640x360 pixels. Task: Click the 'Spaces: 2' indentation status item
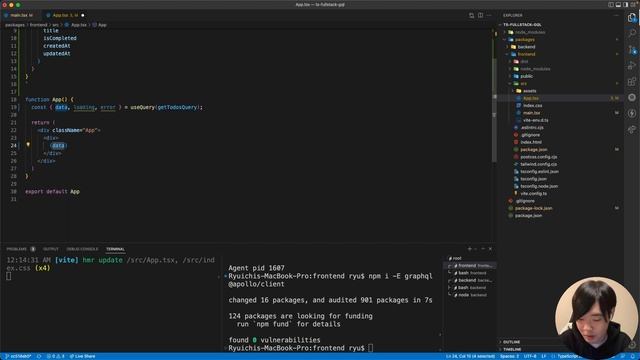click(x=509, y=356)
